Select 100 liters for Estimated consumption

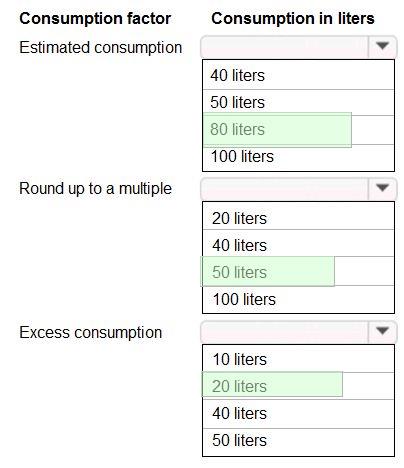[298, 157]
